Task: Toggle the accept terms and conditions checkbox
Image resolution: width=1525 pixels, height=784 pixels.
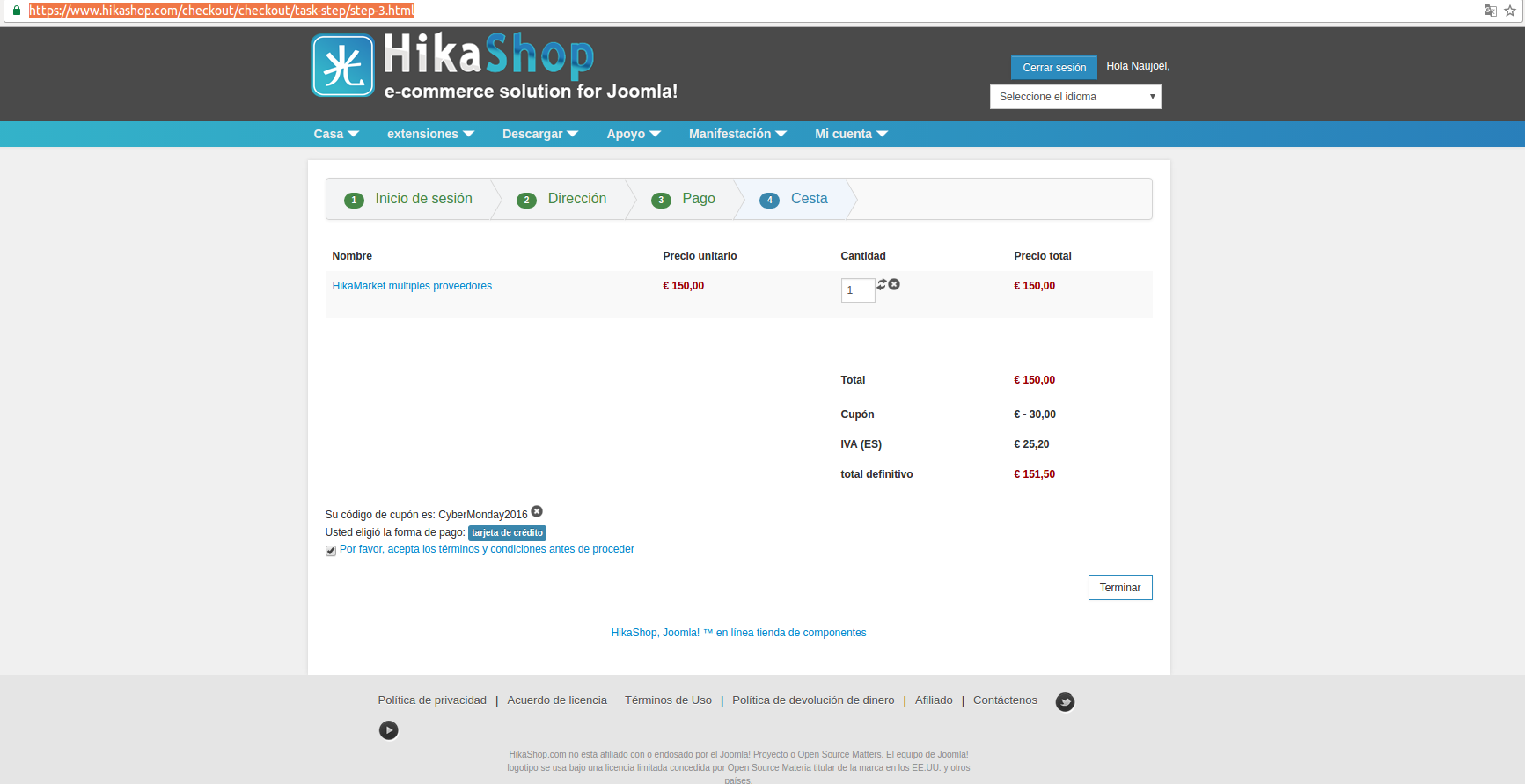Action: [331, 551]
